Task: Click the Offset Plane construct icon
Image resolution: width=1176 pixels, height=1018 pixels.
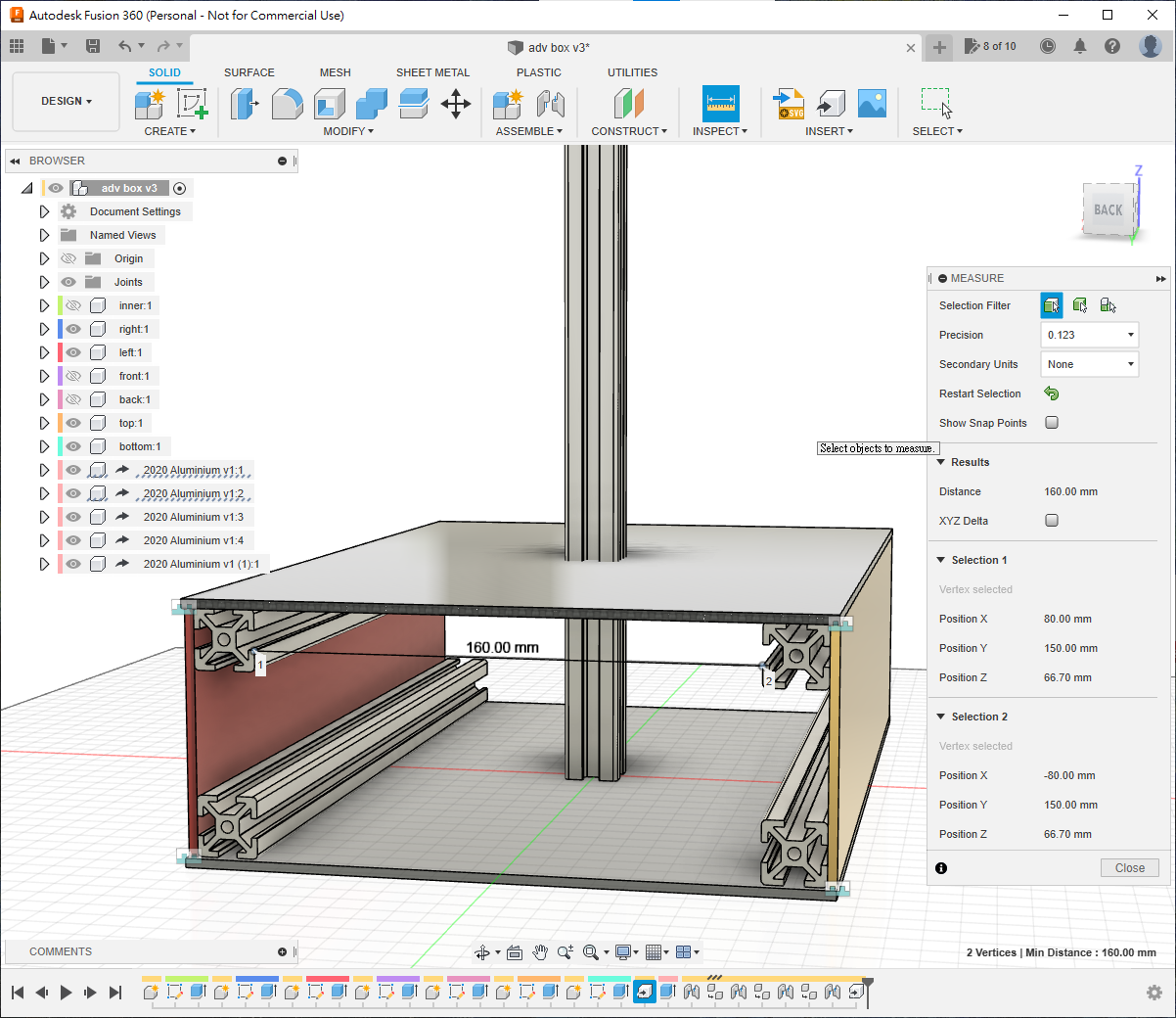Action: (x=629, y=103)
